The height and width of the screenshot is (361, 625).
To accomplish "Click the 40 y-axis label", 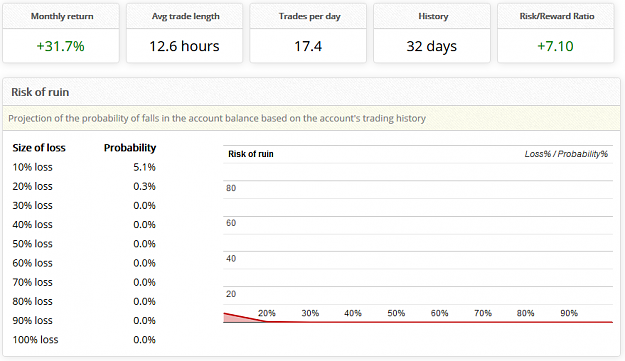I will pyautogui.click(x=231, y=259).
